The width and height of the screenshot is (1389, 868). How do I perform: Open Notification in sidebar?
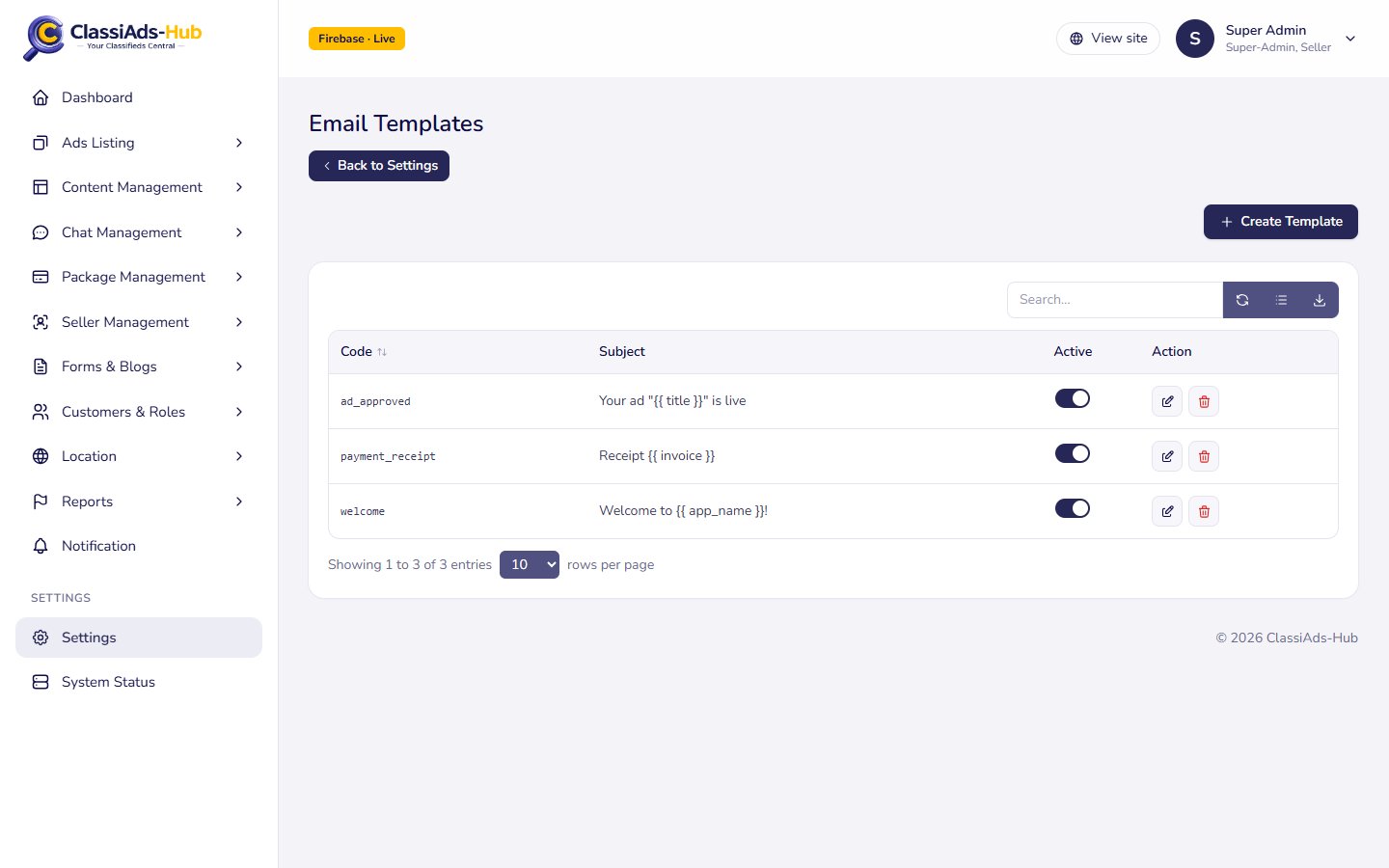139,546
